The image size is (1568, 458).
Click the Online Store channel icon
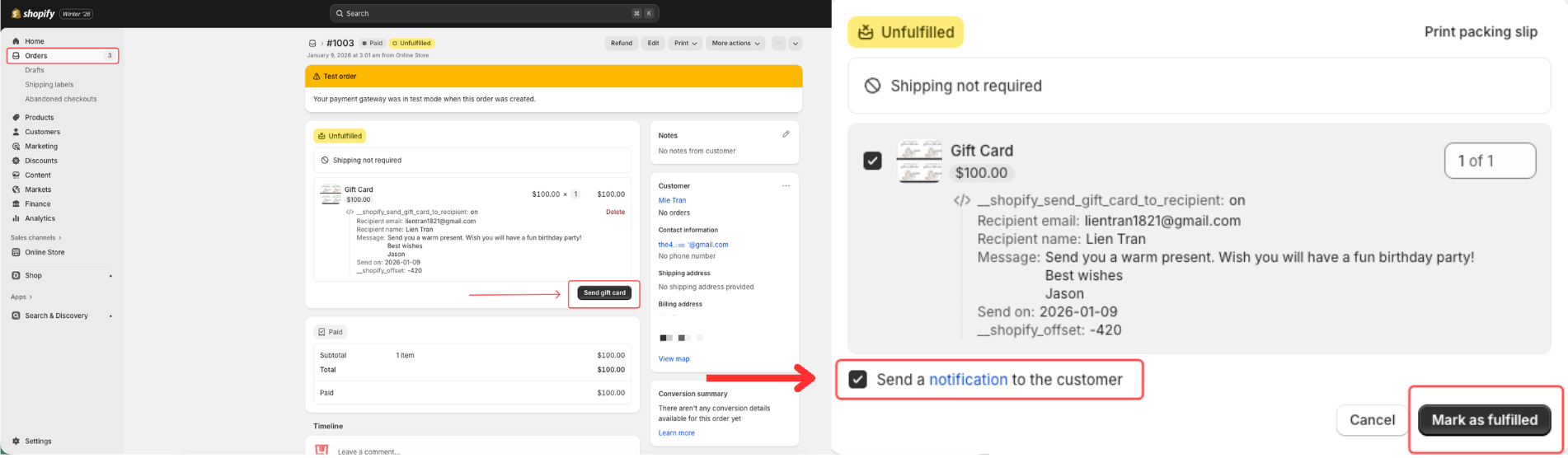tap(16, 253)
